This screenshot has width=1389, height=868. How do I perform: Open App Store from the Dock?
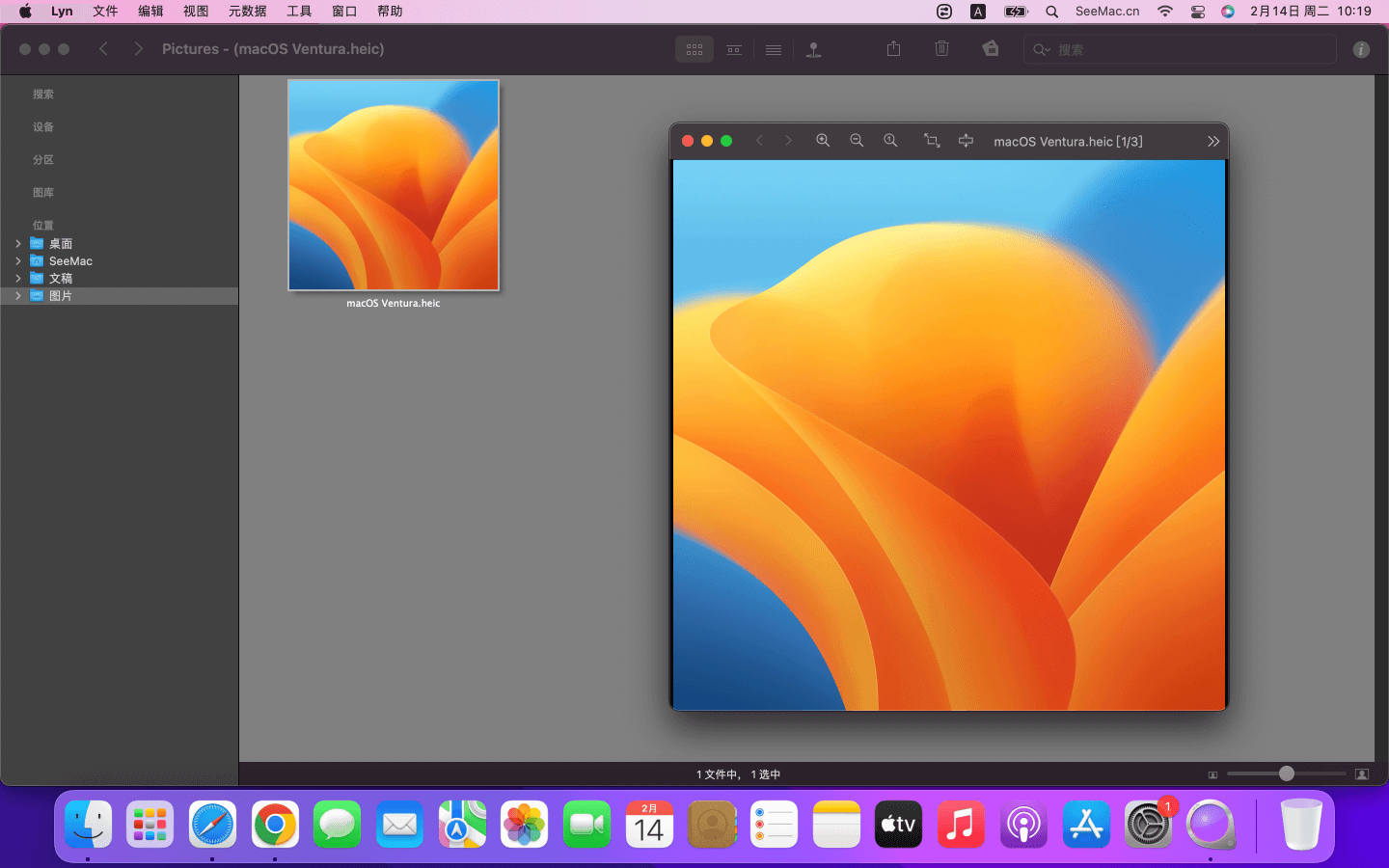click(1086, 825)
